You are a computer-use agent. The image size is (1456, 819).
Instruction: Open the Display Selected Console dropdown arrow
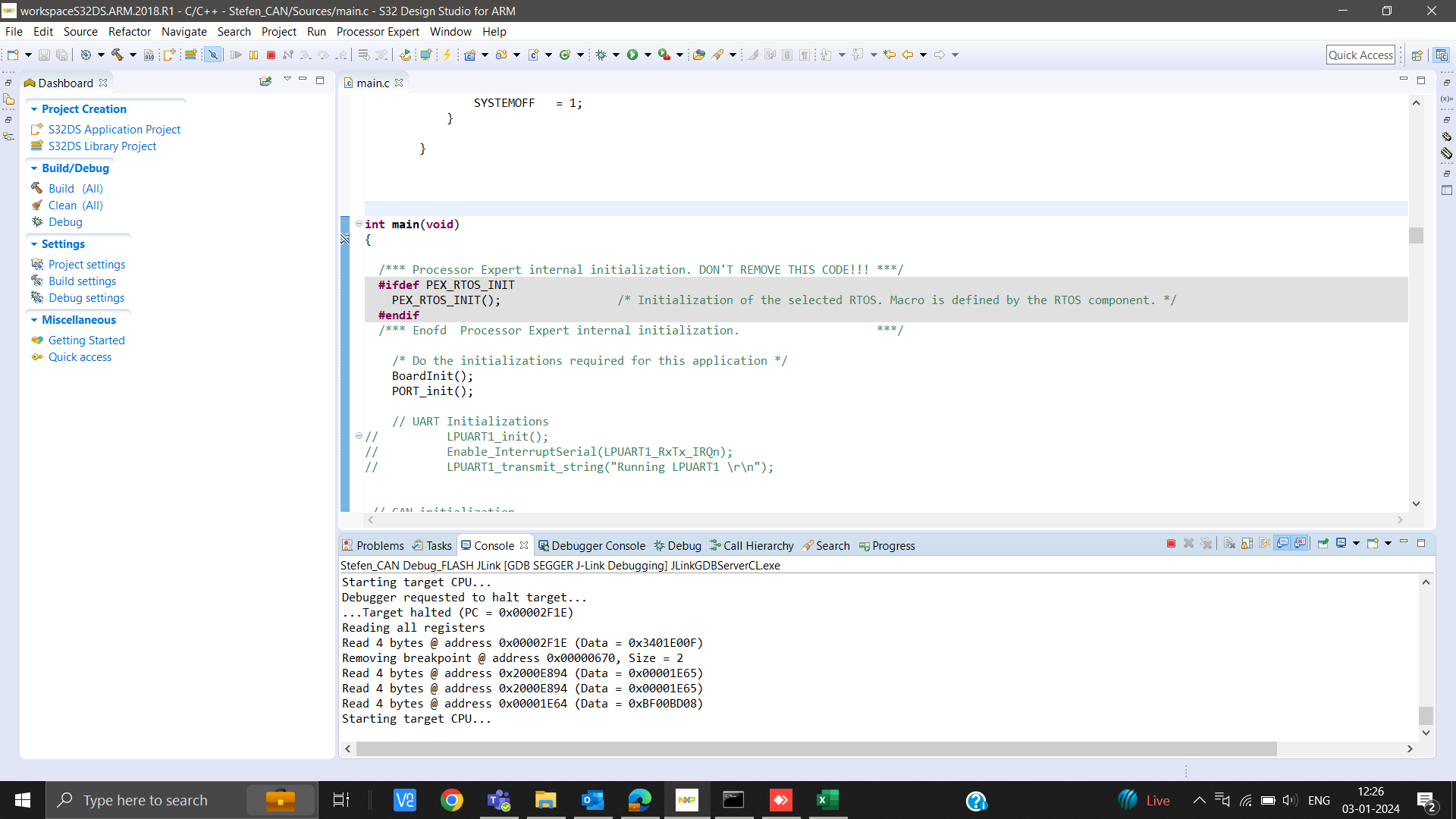pos(1356,543)
